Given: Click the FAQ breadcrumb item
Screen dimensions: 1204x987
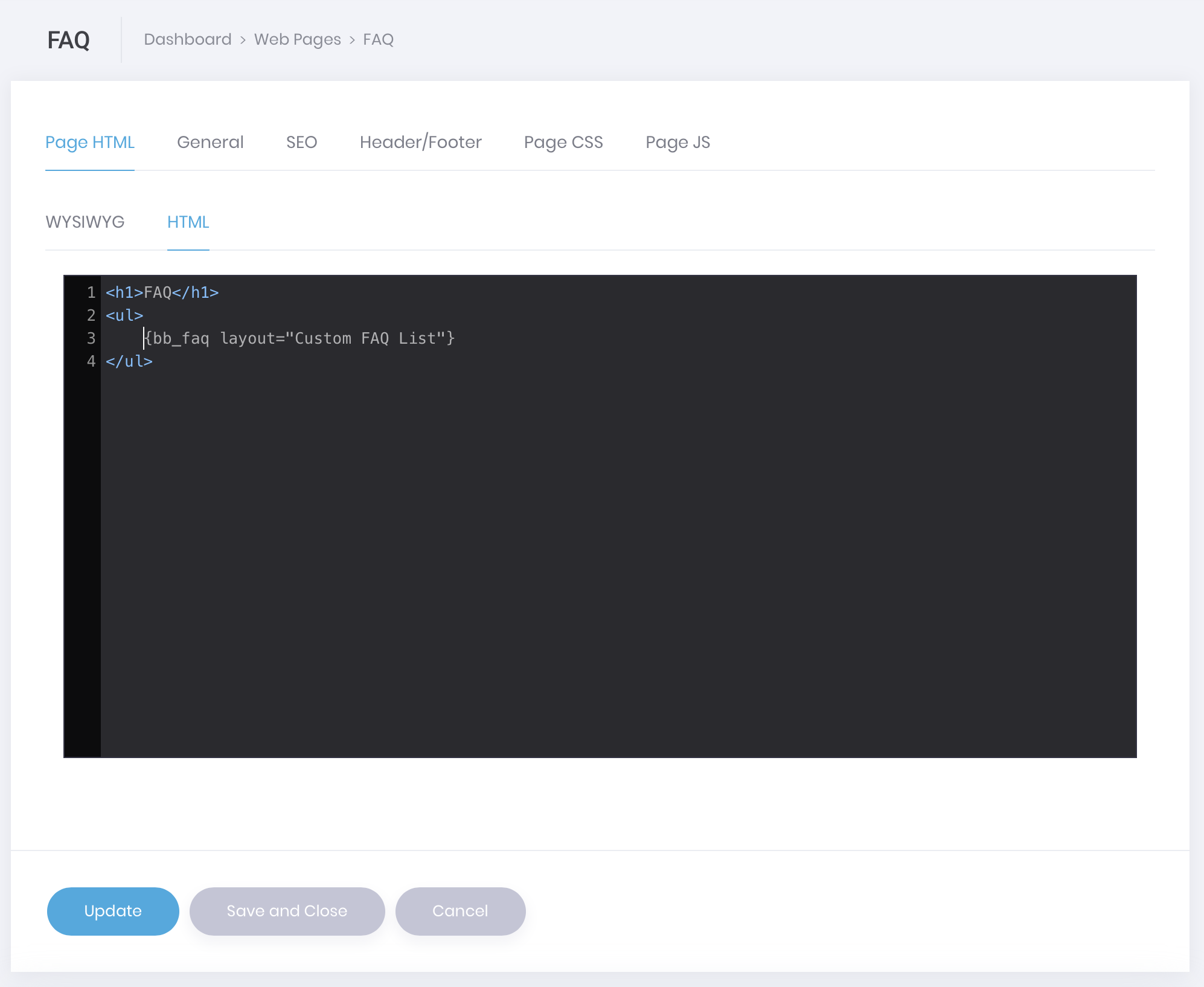Looking at the screenshot, I should click(378, 39).
